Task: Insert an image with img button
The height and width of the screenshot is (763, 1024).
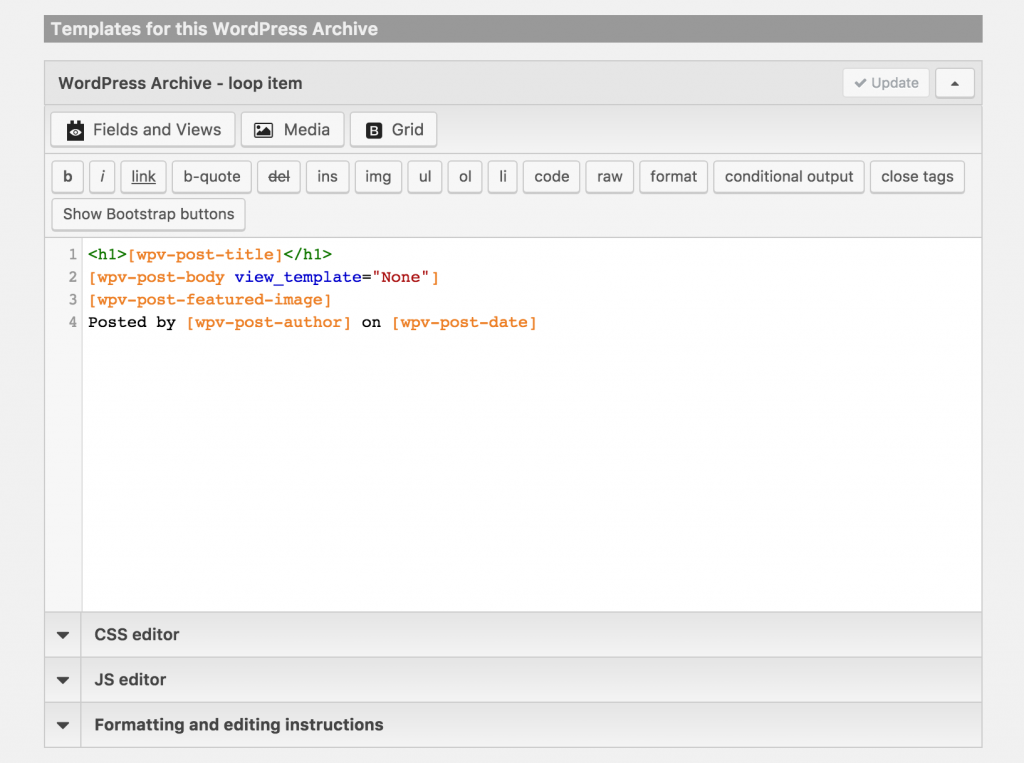Action: 378,176
